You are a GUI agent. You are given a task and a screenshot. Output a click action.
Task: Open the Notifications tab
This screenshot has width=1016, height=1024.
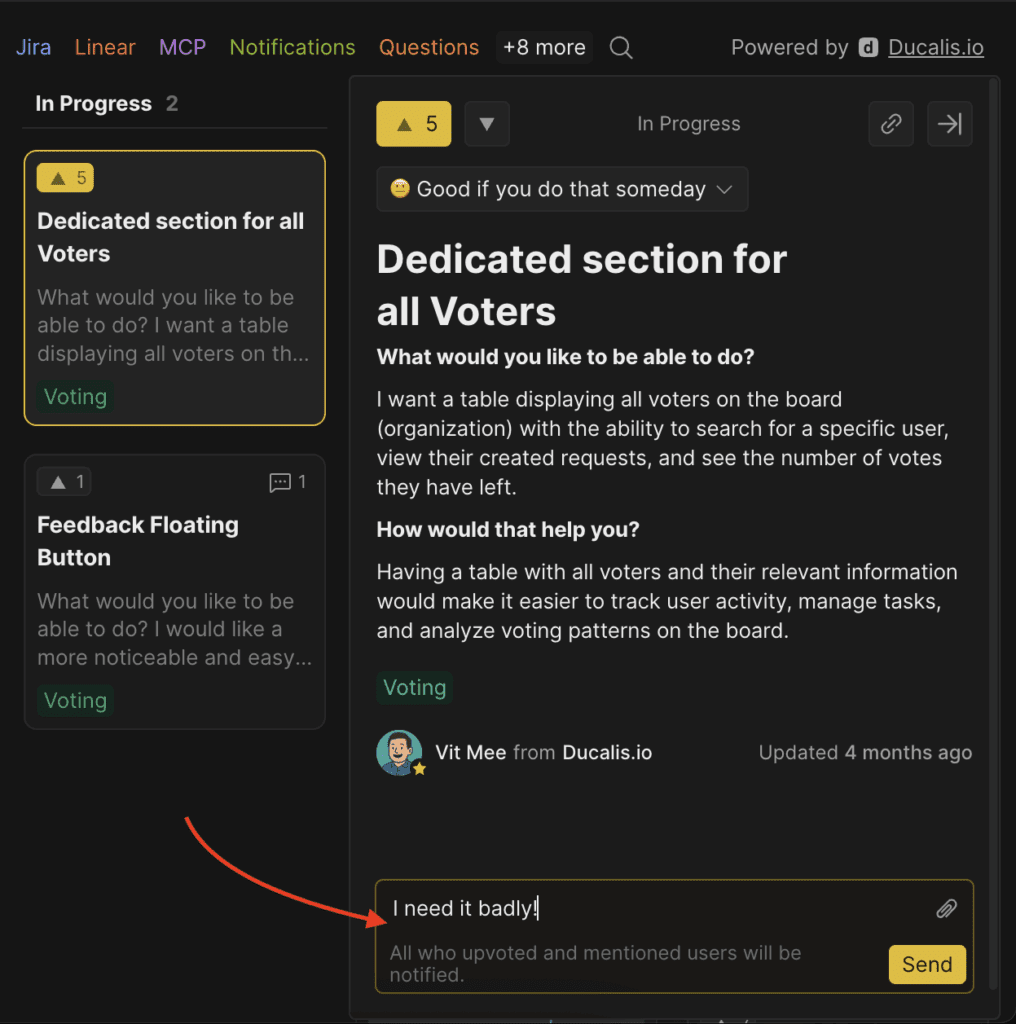(292, 48)
